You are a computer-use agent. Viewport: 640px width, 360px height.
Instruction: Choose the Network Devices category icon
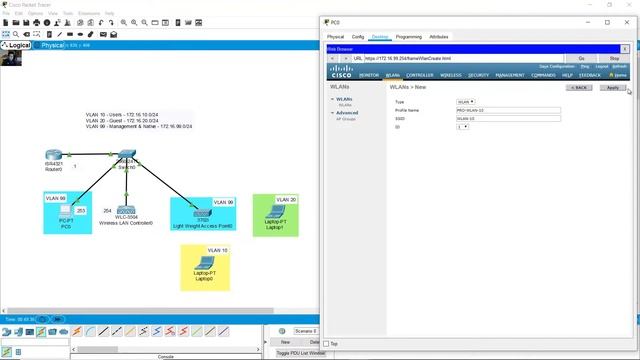pos(7,332)
